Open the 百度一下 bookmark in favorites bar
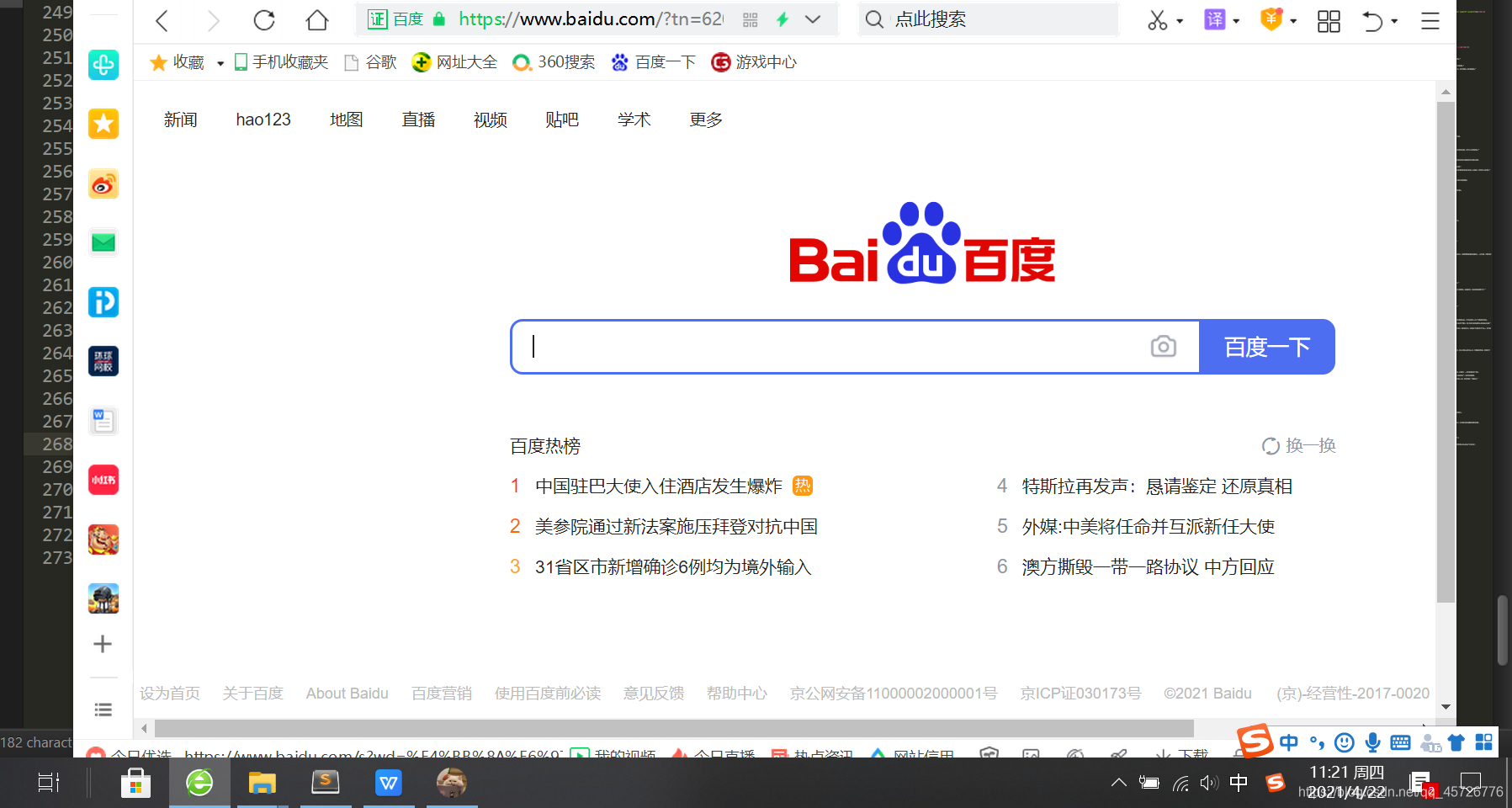This screenshot has height=808, width=1512. coord(654,62)
